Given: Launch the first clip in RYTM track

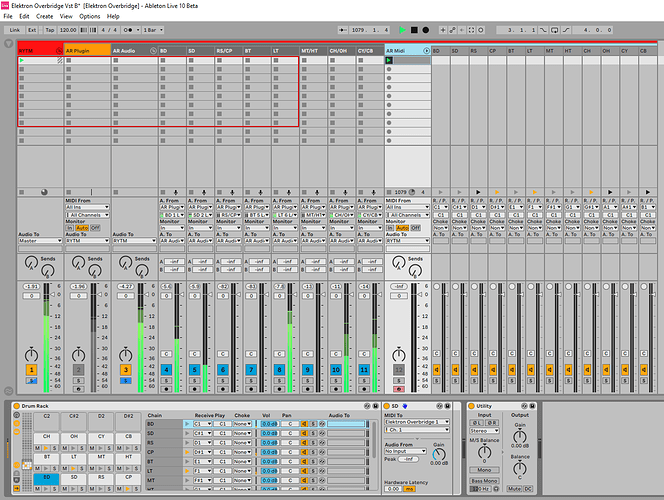Looking at the screenshot, I should (22, 60).
